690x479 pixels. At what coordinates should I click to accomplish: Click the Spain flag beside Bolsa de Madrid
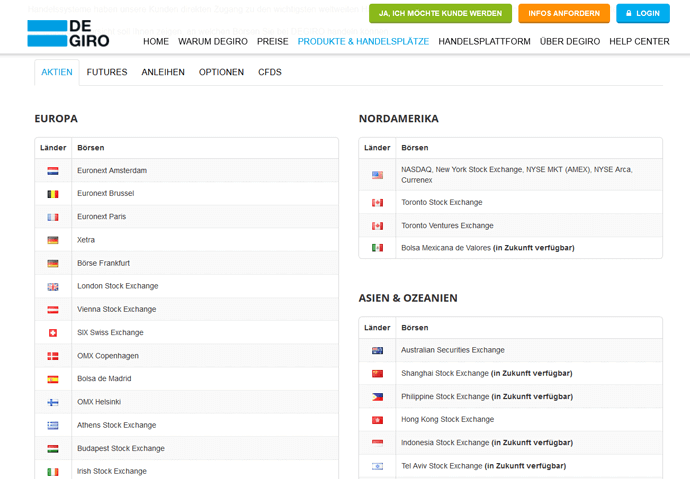(x=53, y=379)
